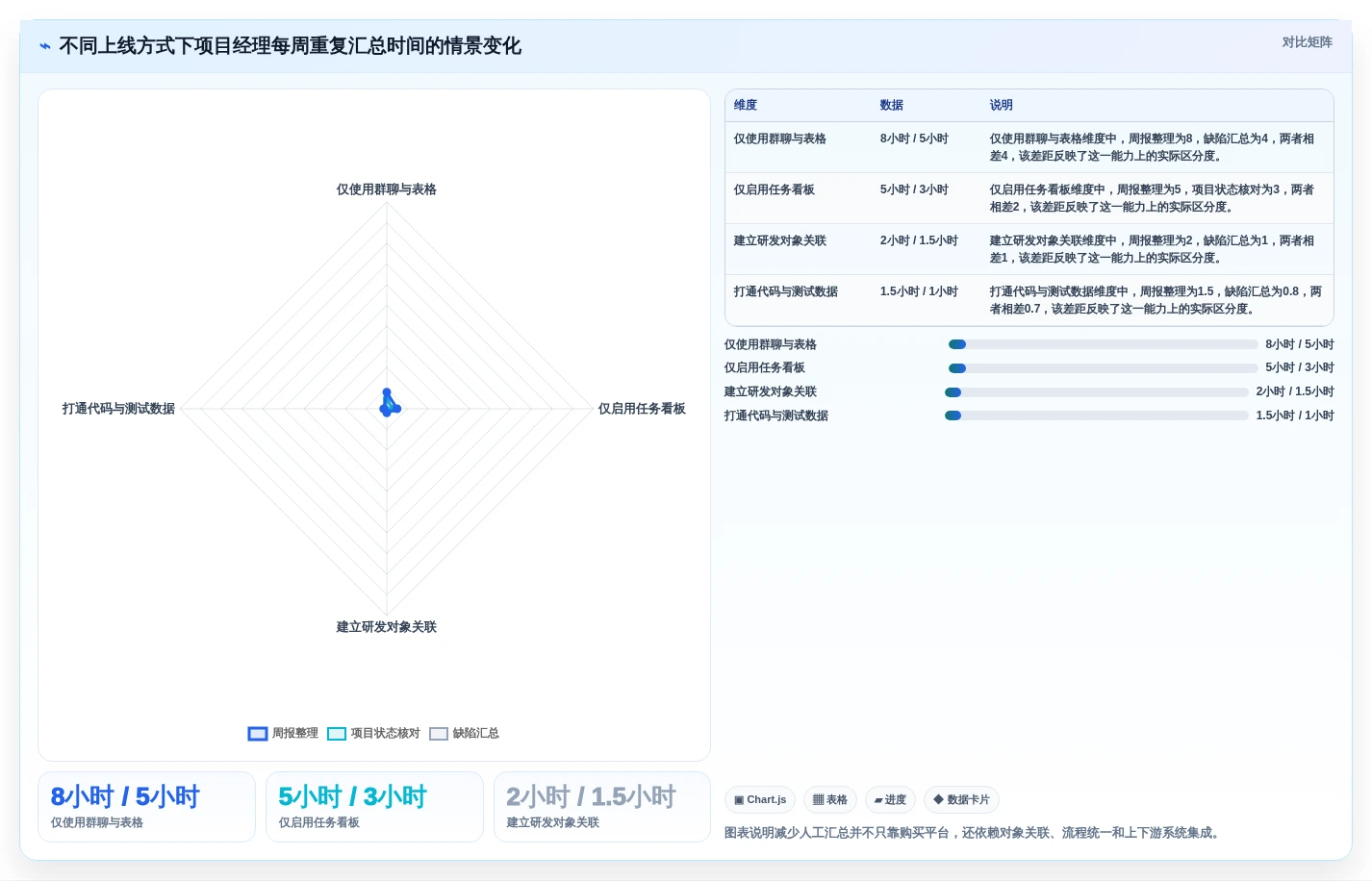
Task: Click the 仅启用任务看板 progress bar
Action: [x=1103, y=367]
